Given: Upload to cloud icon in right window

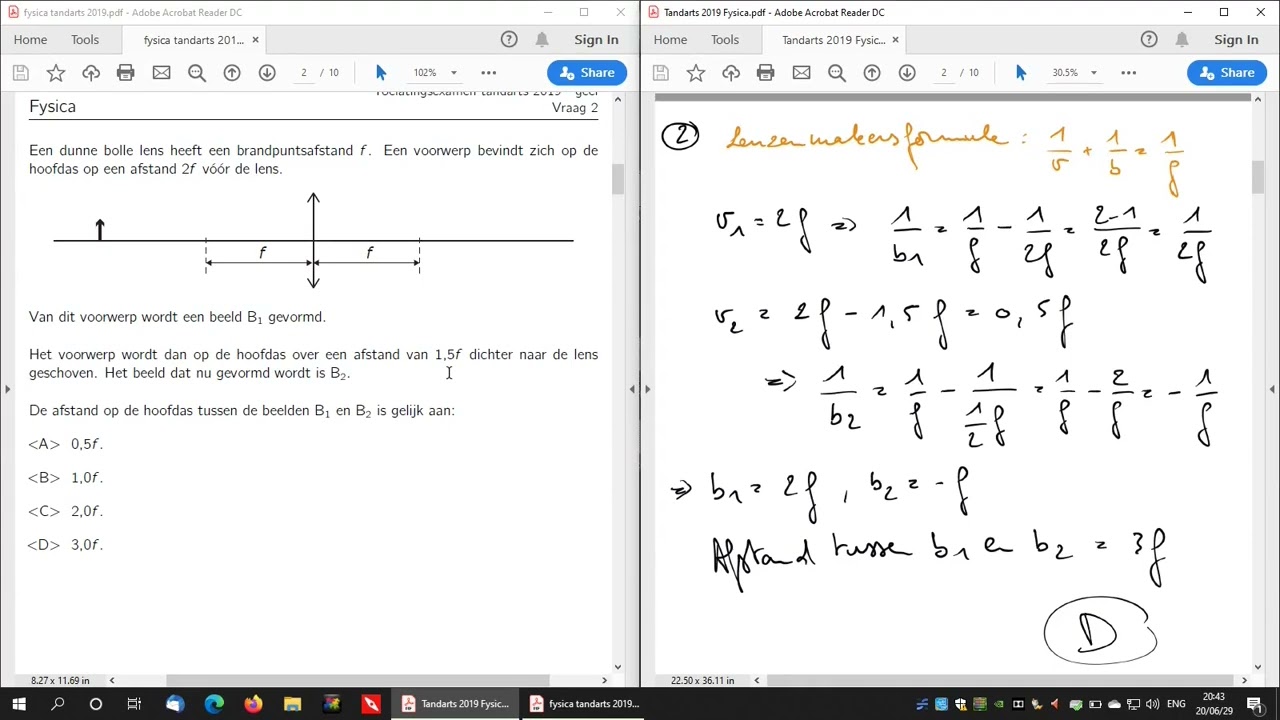Looking at the screenshot, I should [731, 73].
